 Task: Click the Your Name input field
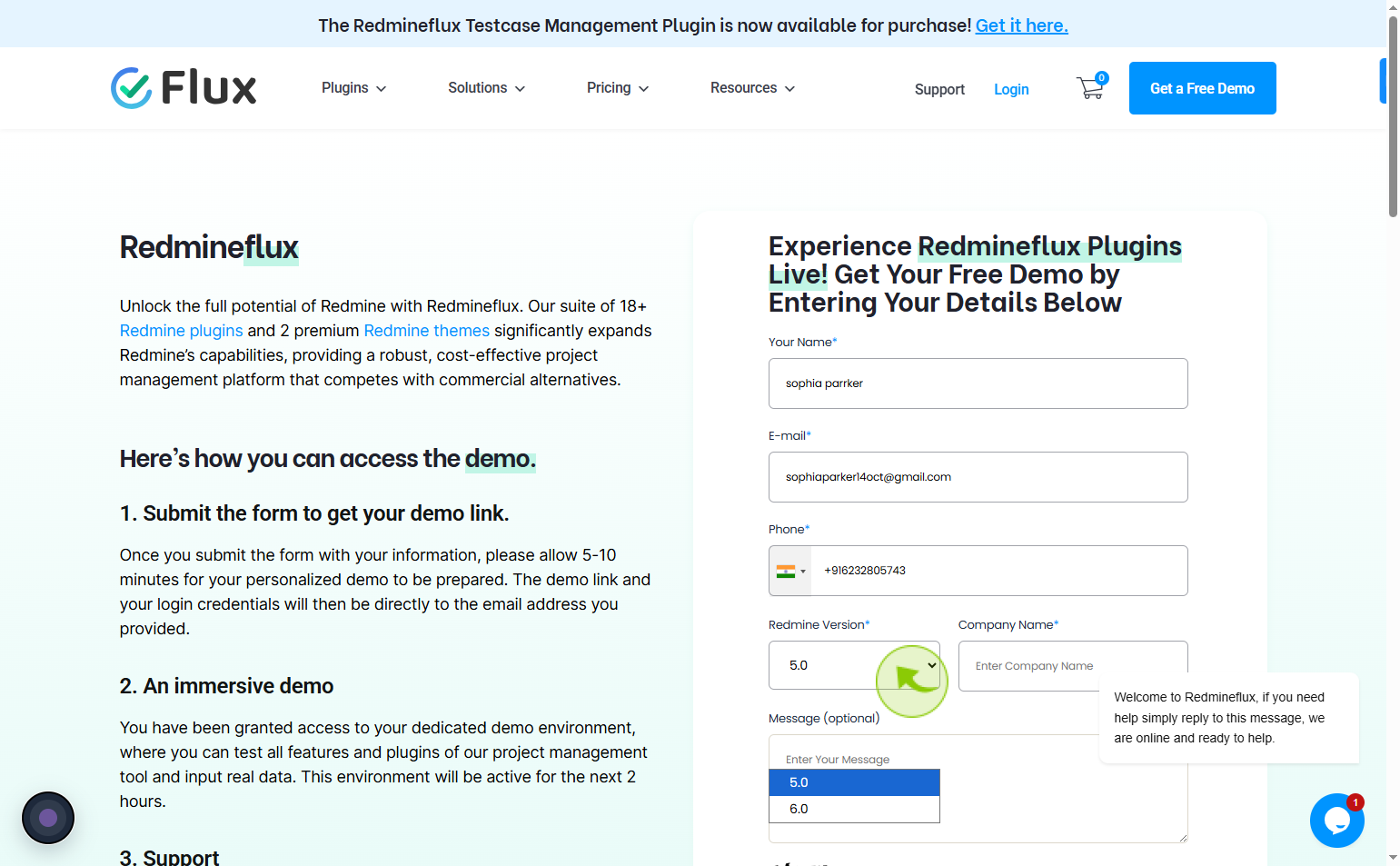pyautogui.click(x=978, y=383)
